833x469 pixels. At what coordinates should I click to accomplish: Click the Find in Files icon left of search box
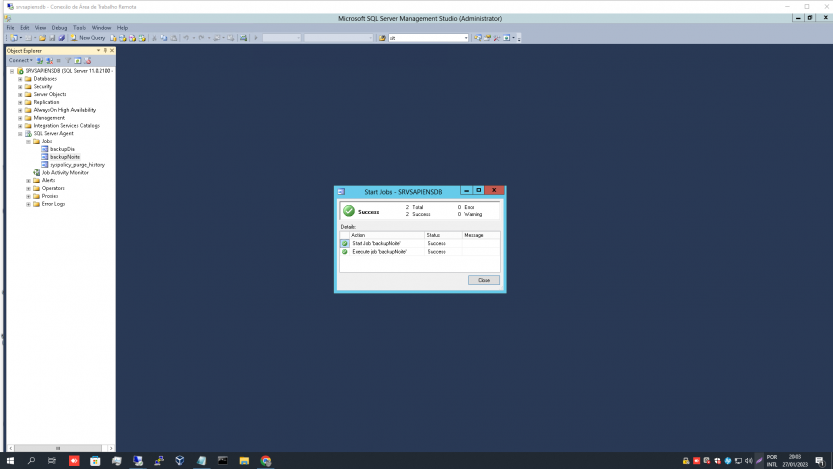coord(382,38)
